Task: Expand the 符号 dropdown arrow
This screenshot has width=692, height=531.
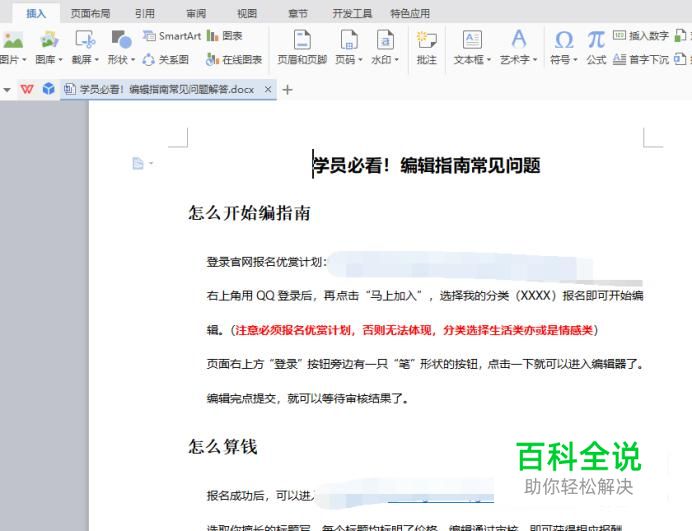Action: coord(575,60)
